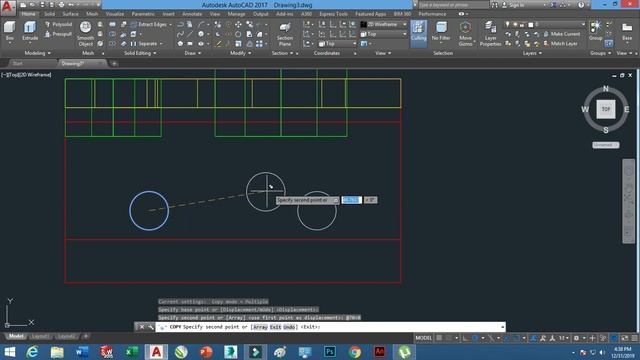Toggle grid display in status bar
The width and height of the screenshot is (640, 360).
[x=439, y=338]
